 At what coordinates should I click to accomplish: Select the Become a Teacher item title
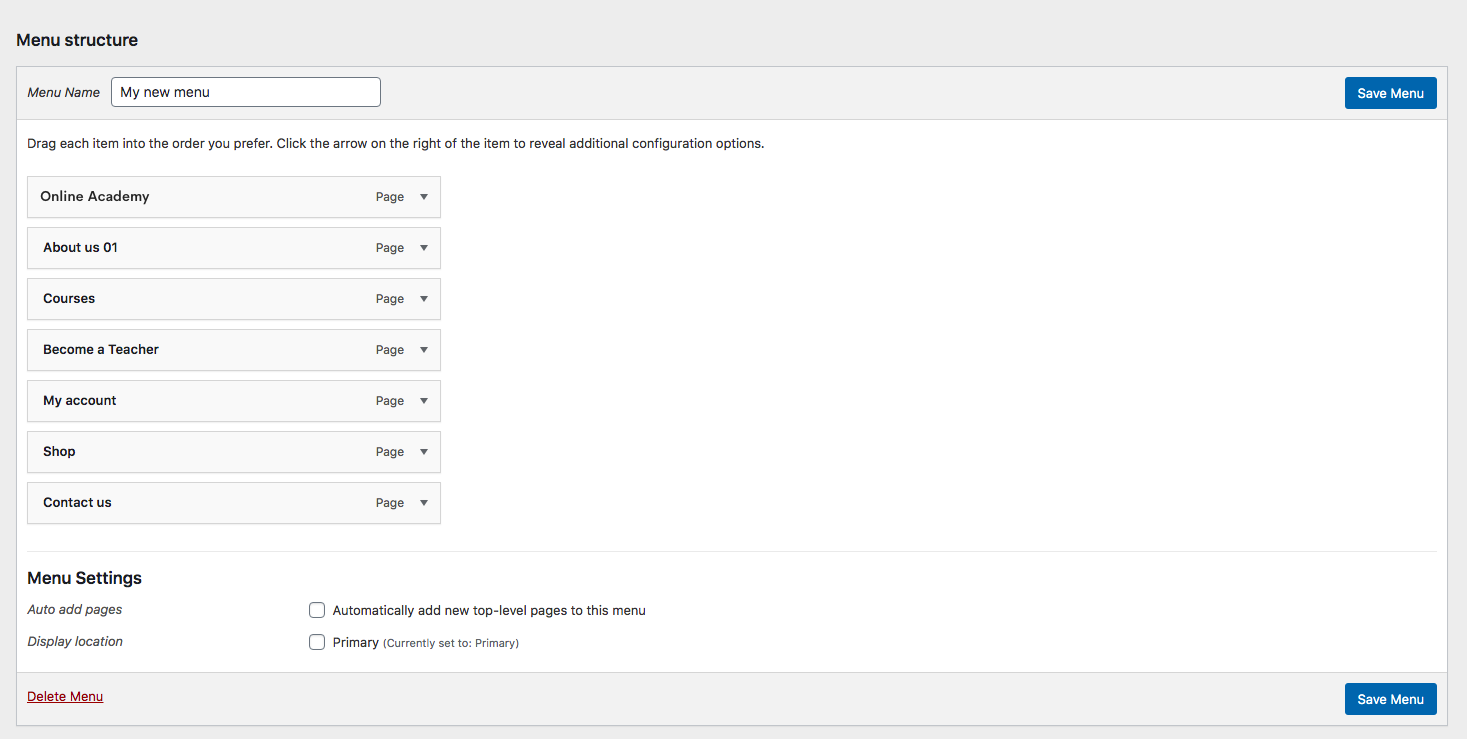(x=101, y=350)
